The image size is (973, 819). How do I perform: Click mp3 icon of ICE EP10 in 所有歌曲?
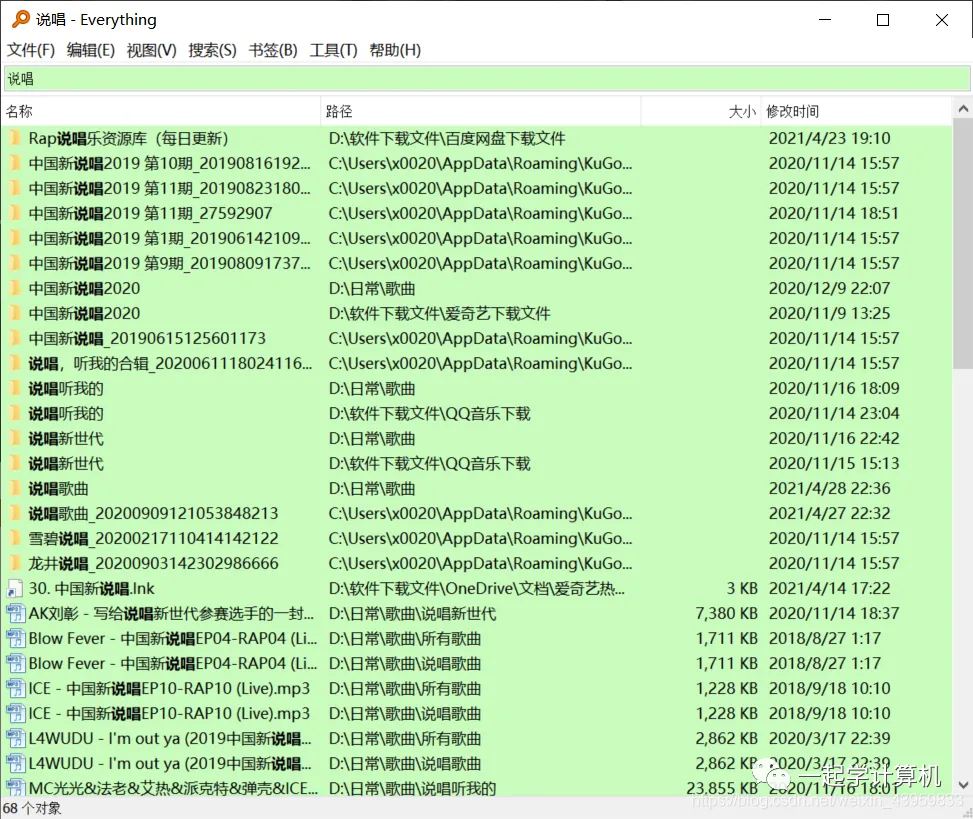15,689
